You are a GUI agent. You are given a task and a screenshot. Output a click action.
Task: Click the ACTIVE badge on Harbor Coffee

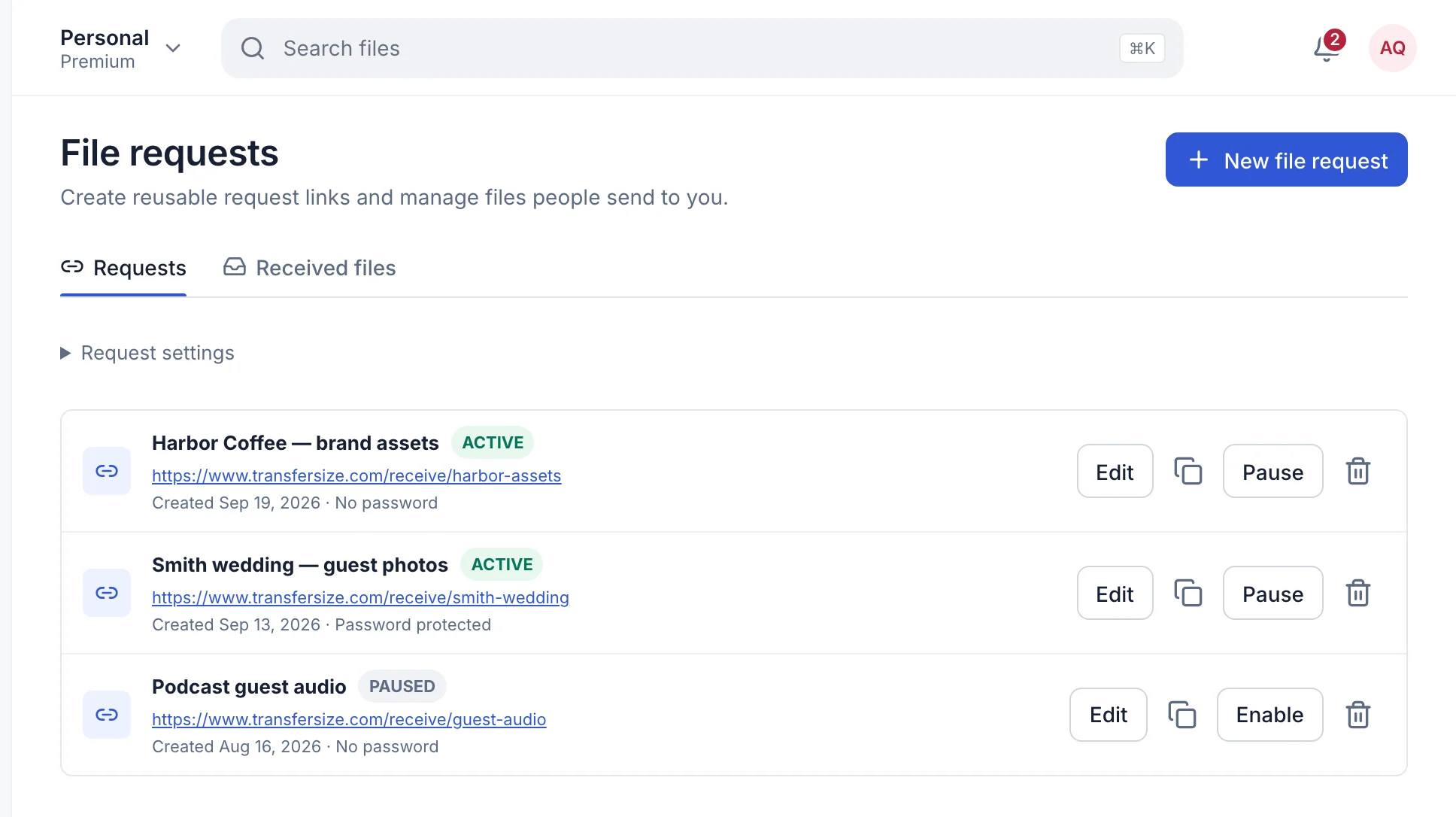(x=493, y=442)
